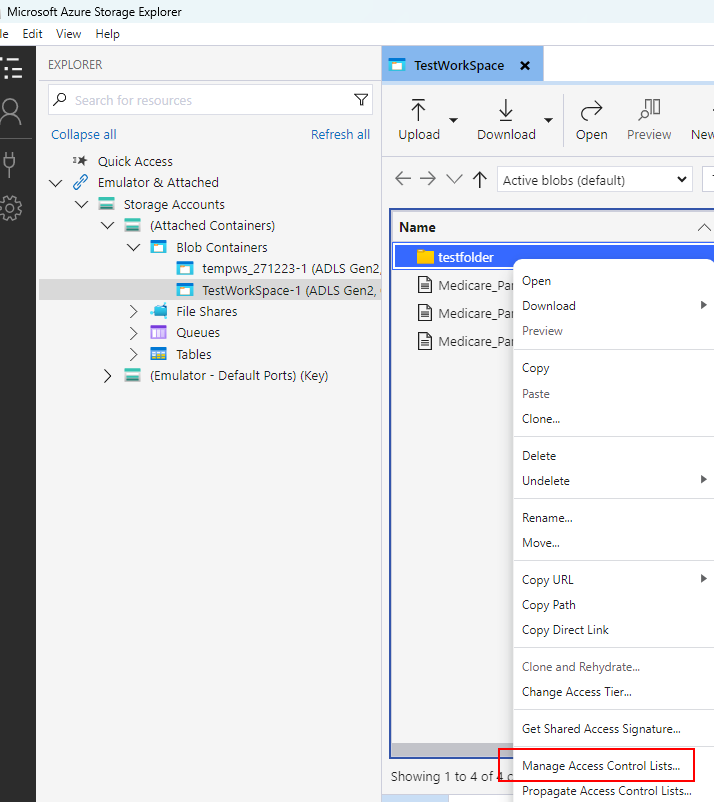Go forward with the right arrow navigation icon
The height and width of the screenshot is (802, 714).
[x=428, y=179]
